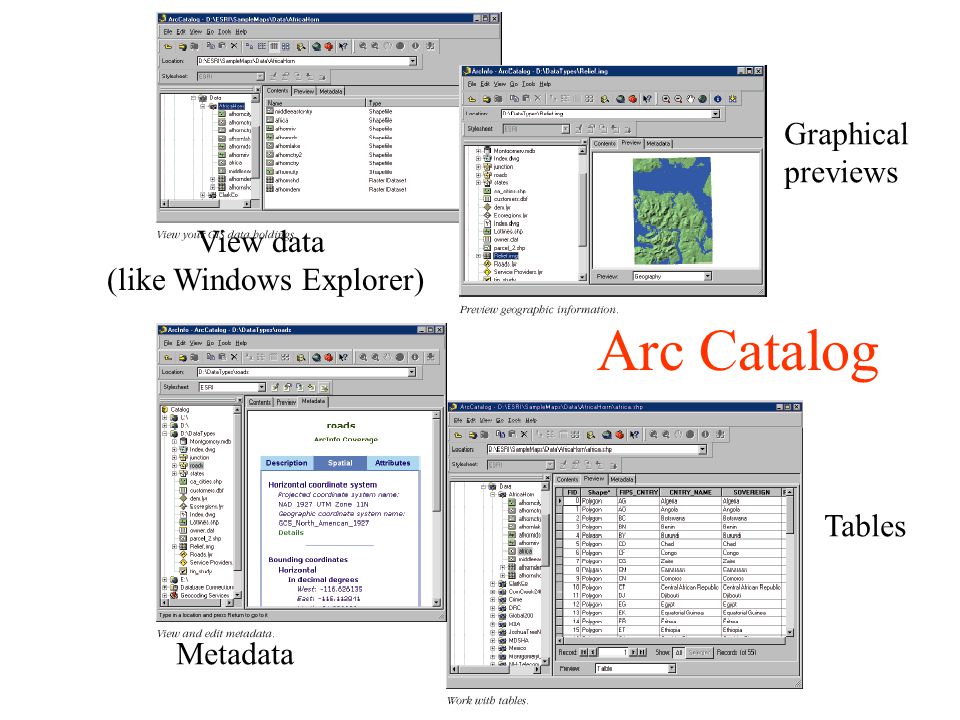Expand the junction node in roads window tree
This screenshot has height=720, width=960.
[x=174, y=457]
